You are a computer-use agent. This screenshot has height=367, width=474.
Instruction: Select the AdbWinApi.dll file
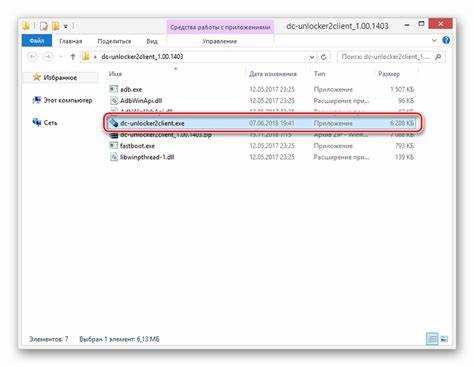click(261, 100)
